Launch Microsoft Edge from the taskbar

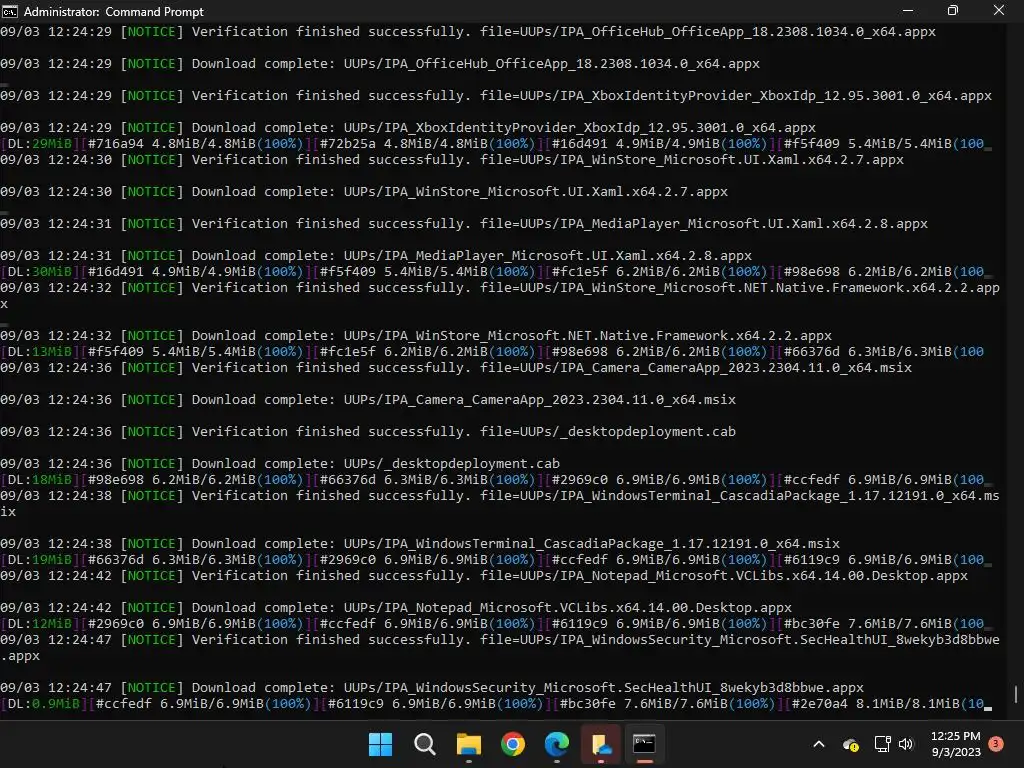point(556,744)
